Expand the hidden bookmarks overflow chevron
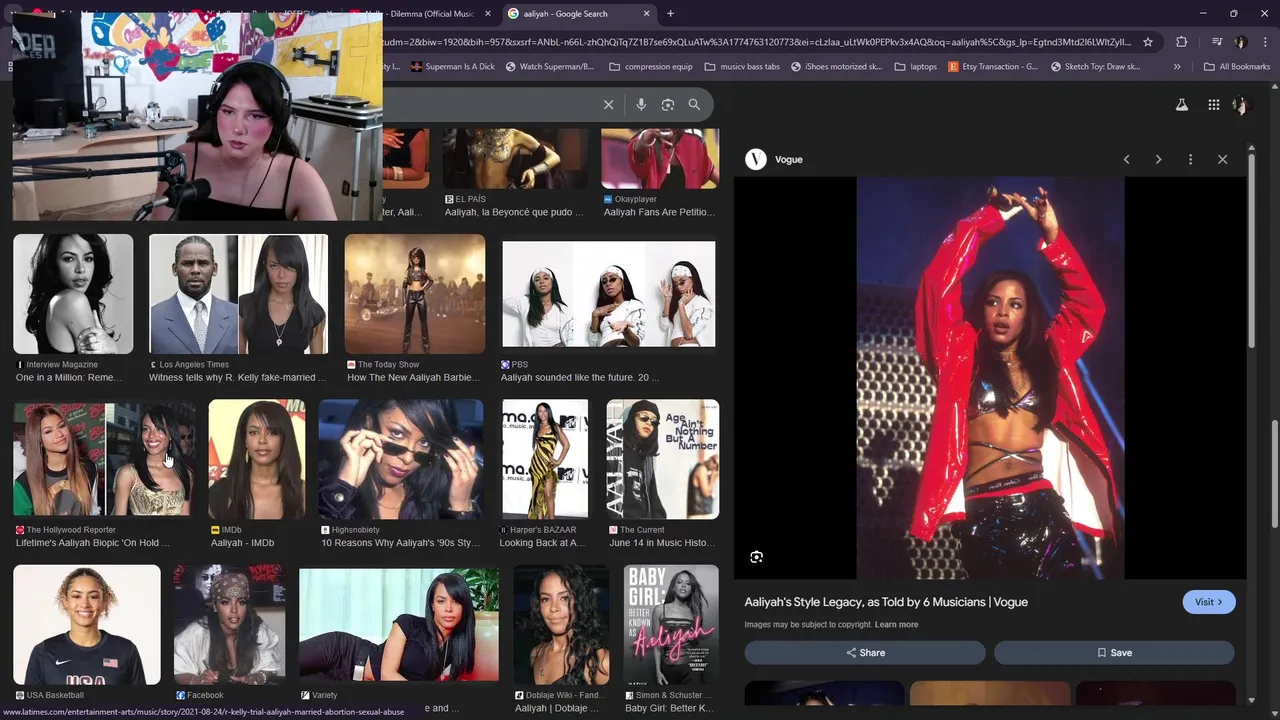Image resolution: width=1280 pixels, height=720 pixels. point(1177,67)
